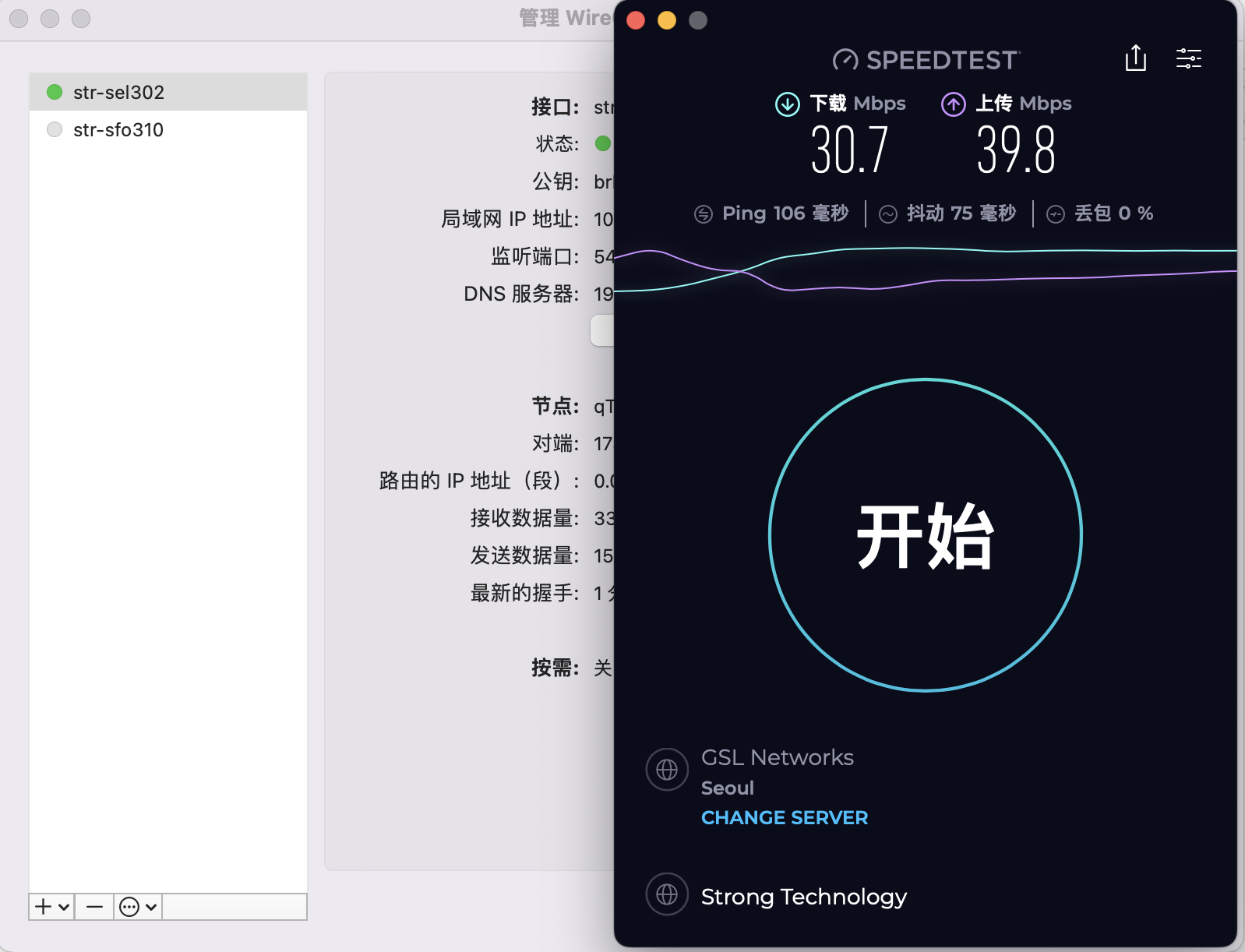Open Speedtest settings sliders icon
This screenshot has width=1245, height=952.
pyautogui.click(x=1189, y=58)
